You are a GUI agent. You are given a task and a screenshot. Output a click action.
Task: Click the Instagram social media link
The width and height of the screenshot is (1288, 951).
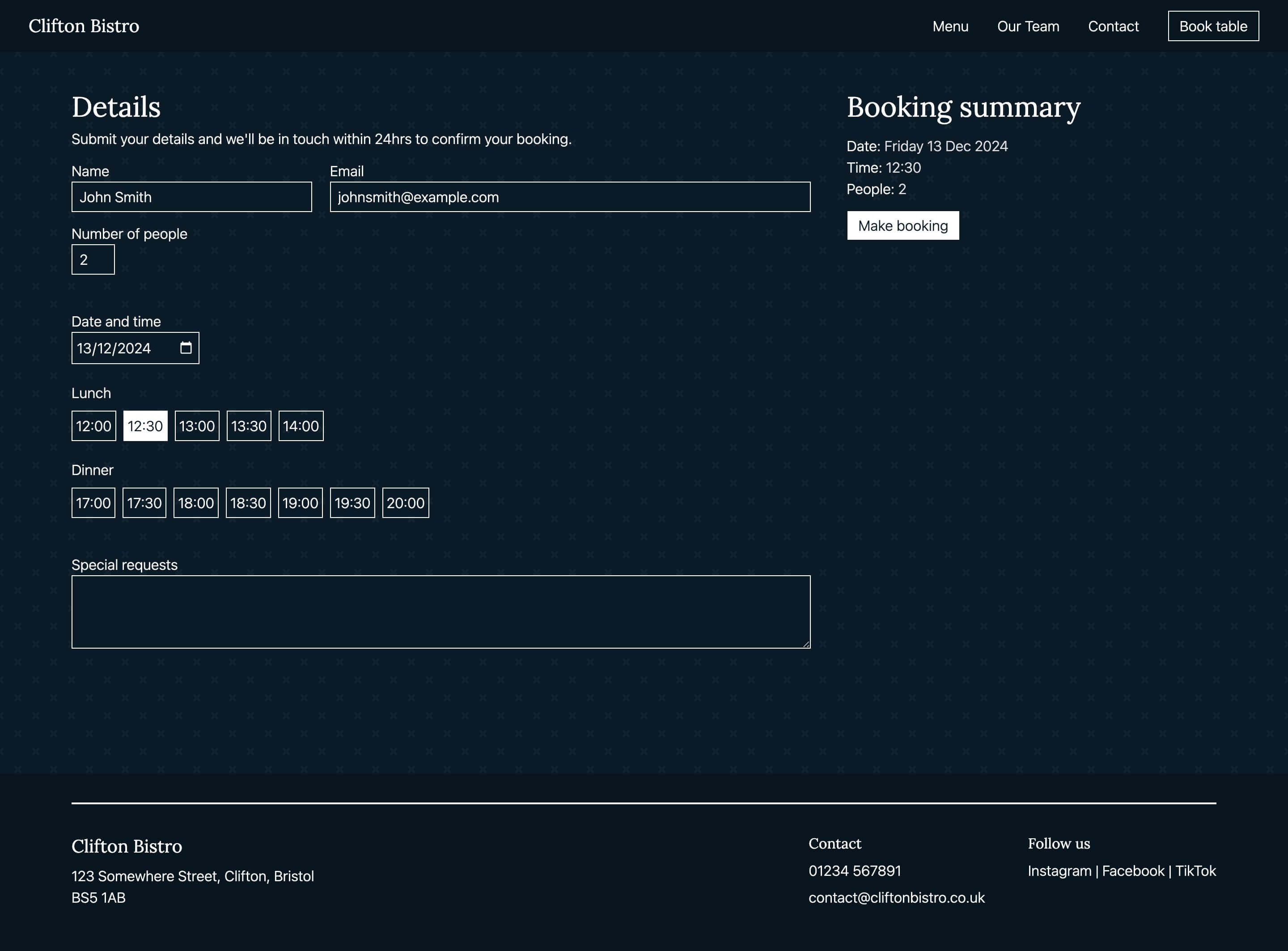click(1059, 871)
